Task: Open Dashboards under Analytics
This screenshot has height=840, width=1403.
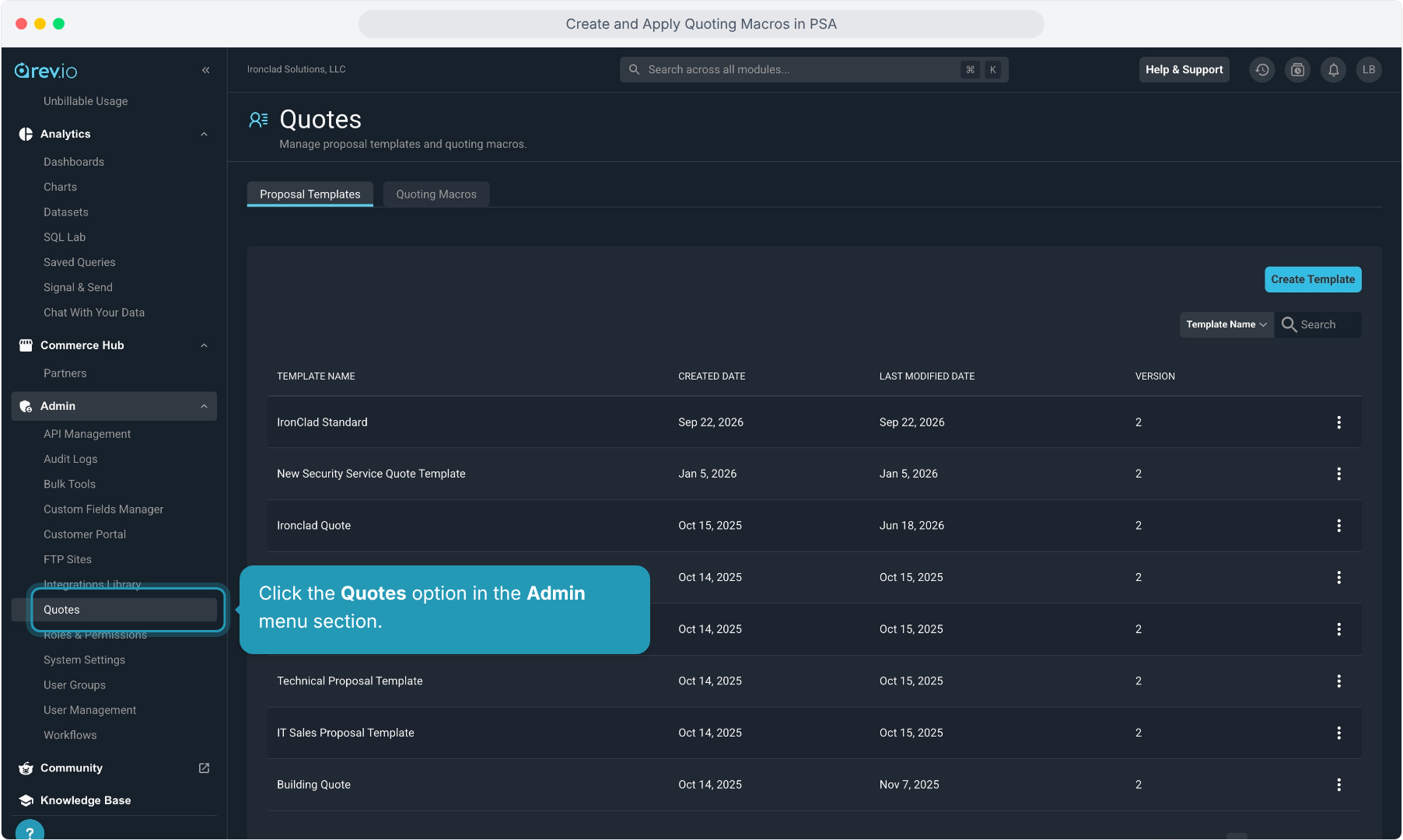Action: pyautogui.click(x=74, y=162)
